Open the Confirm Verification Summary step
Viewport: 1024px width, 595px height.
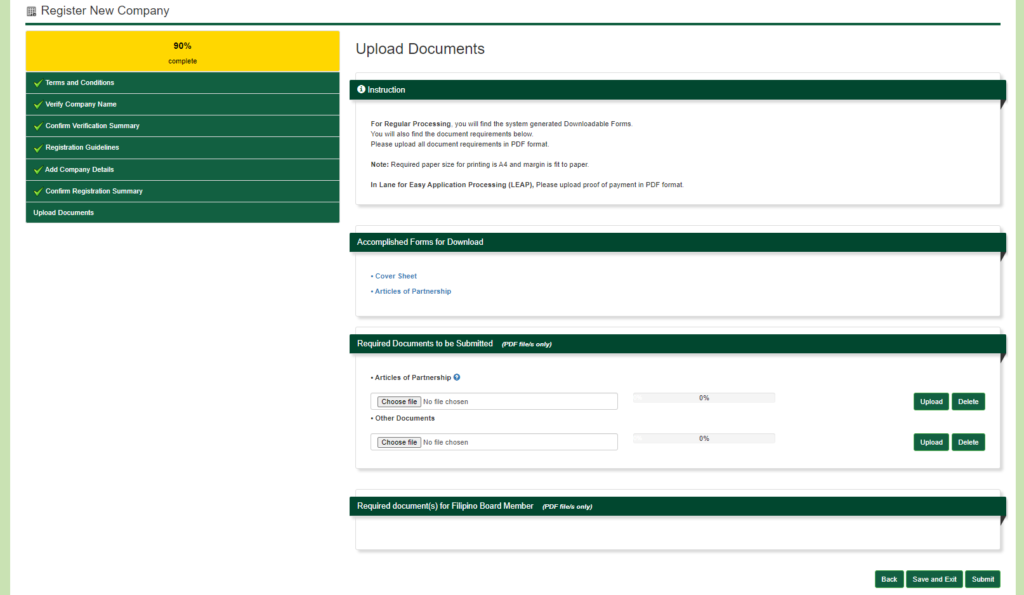coord(92,126)
